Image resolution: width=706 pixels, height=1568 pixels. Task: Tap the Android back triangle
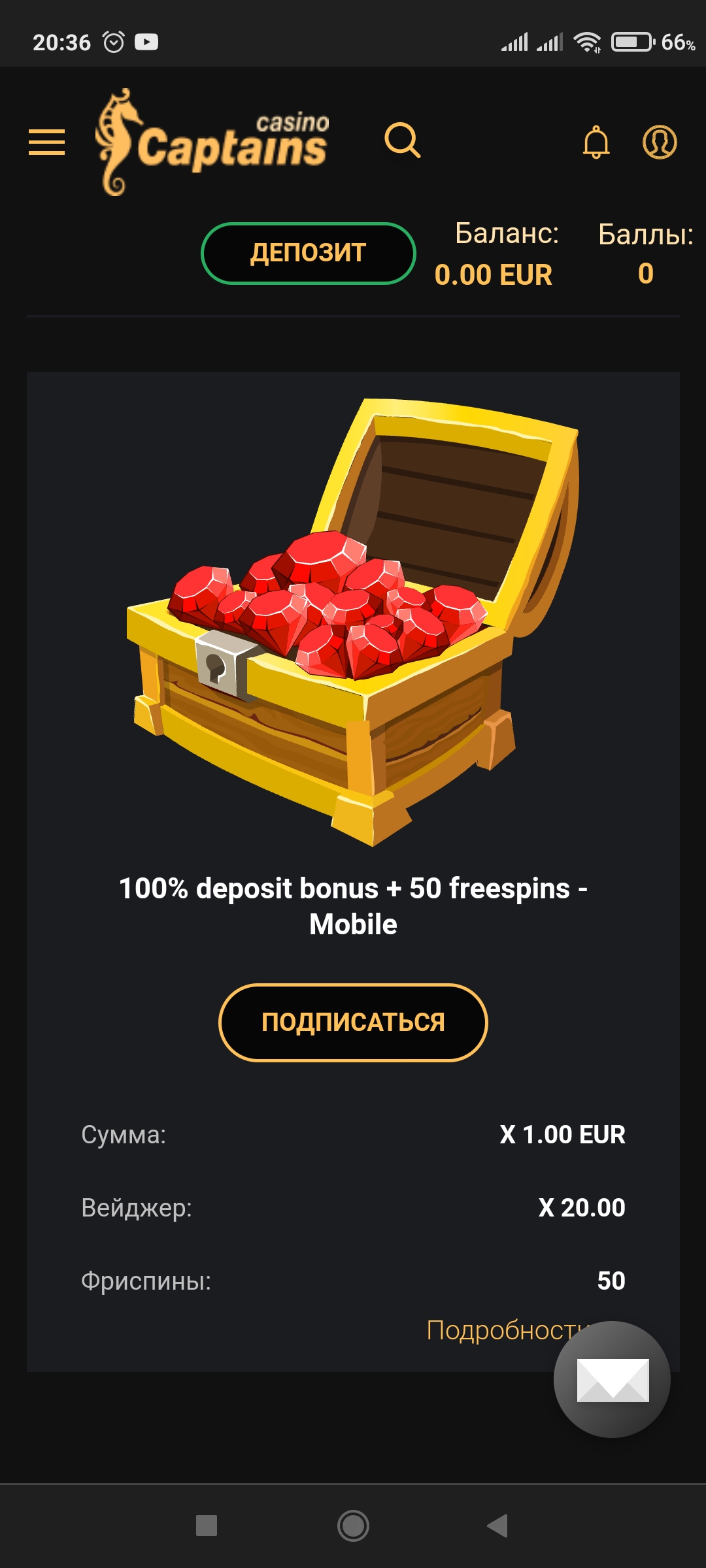click(x=497, y=1526)
